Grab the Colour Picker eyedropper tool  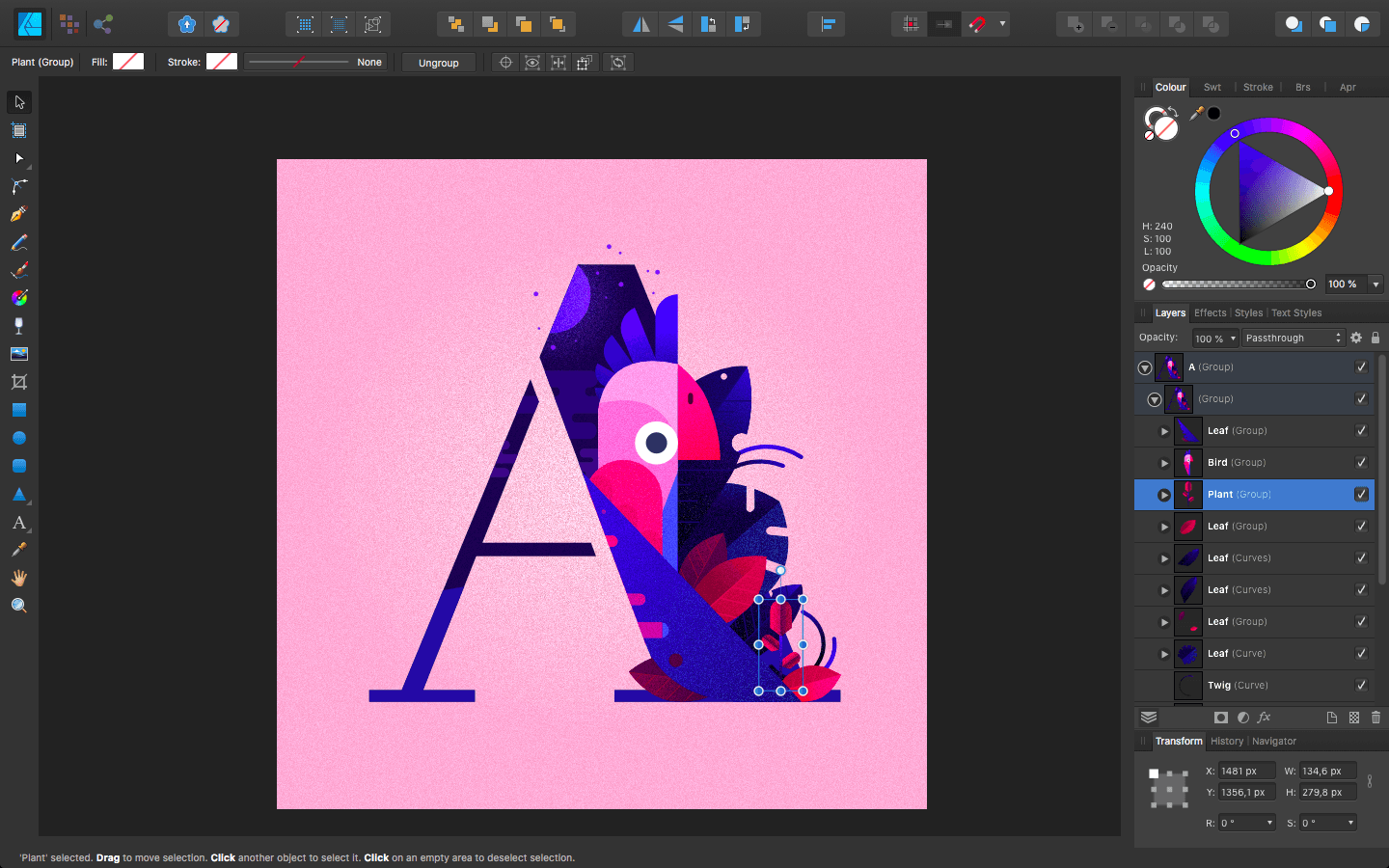[17, 549]
